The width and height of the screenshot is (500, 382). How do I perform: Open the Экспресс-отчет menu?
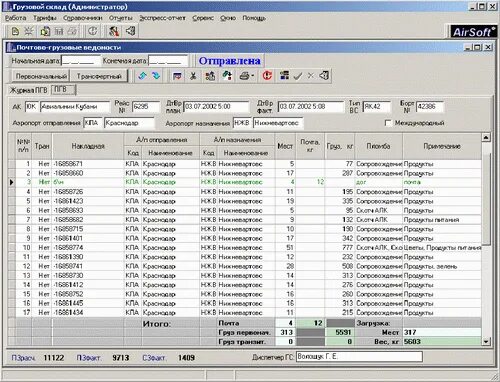pyautogui.click(x=162, y=18)
